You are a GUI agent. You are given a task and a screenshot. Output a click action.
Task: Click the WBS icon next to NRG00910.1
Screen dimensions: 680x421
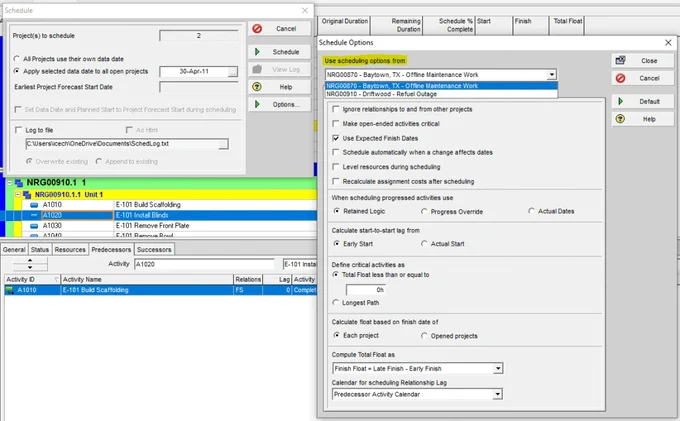coord(19,183)
